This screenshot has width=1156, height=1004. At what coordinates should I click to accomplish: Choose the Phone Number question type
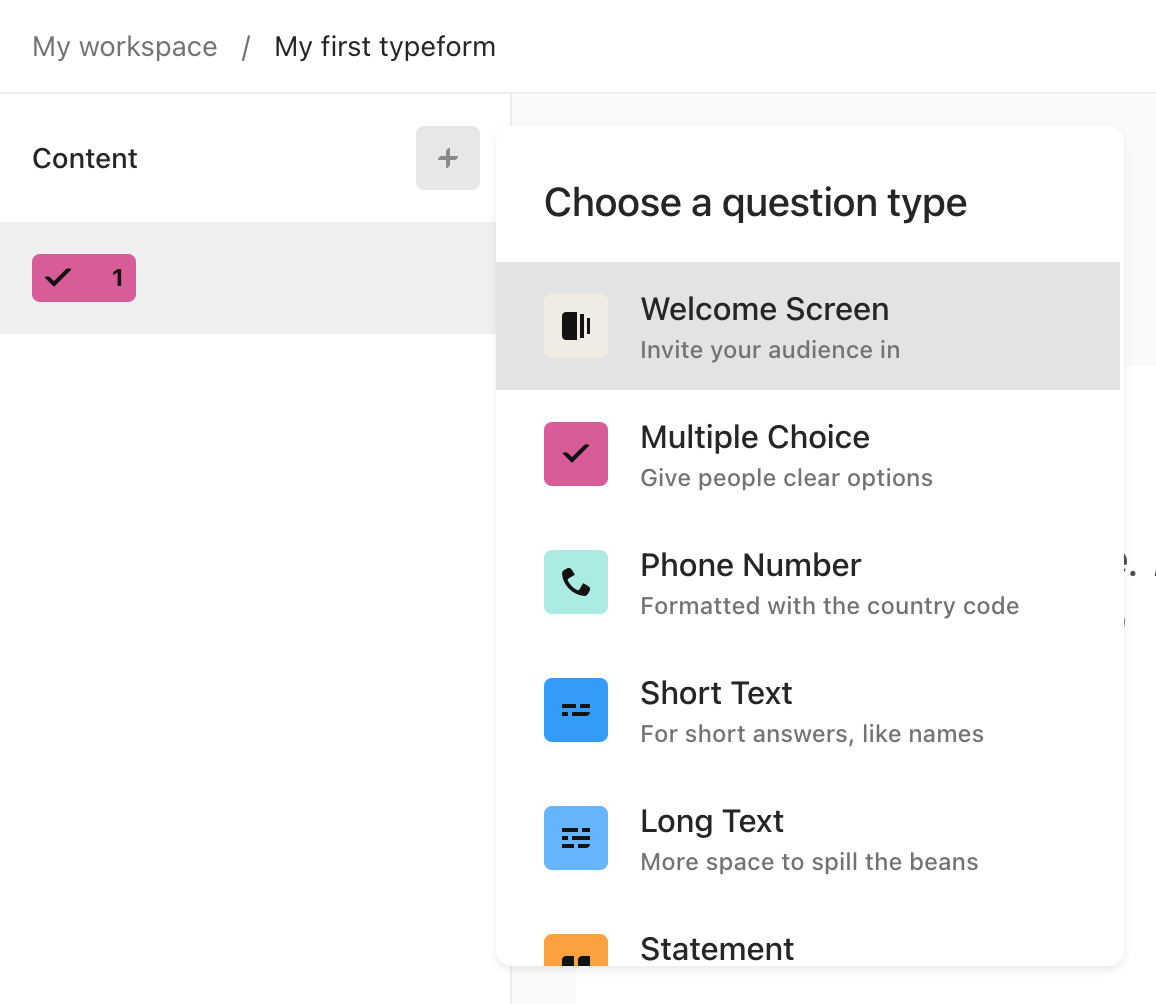pos(808,582)
